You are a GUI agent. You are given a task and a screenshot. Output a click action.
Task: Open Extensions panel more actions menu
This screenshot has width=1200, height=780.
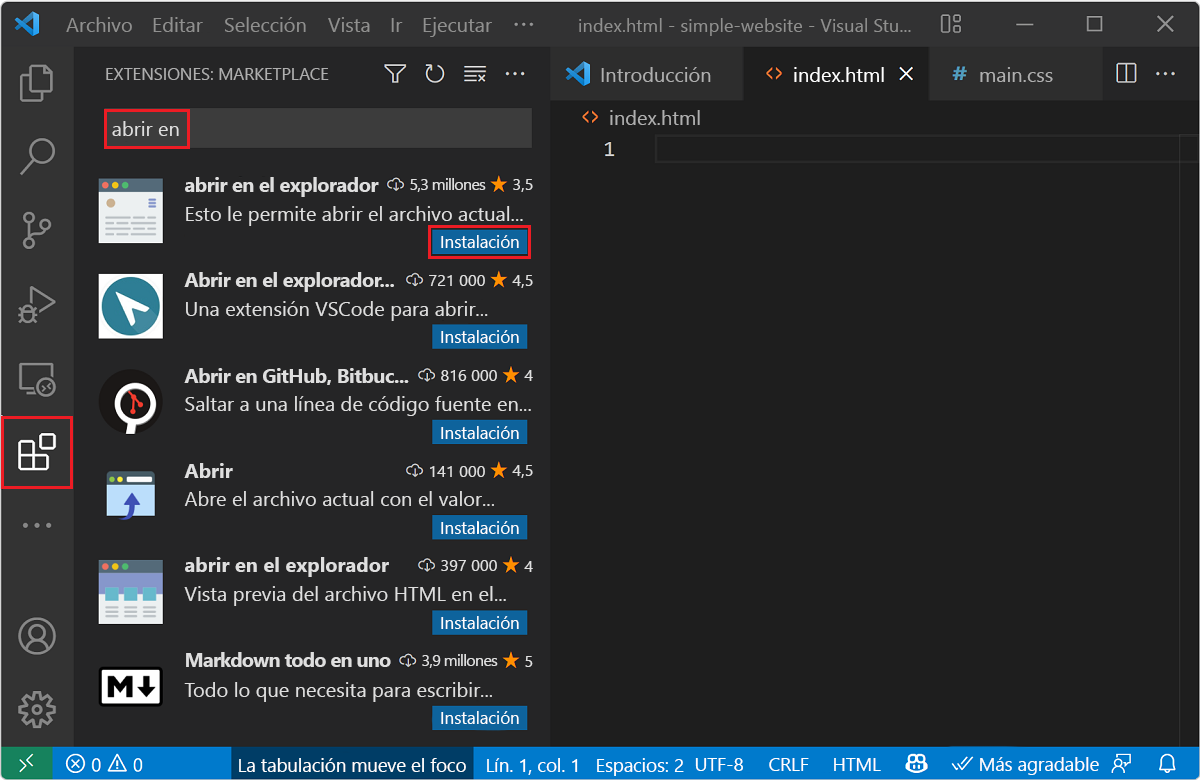(x=515, y=74)
